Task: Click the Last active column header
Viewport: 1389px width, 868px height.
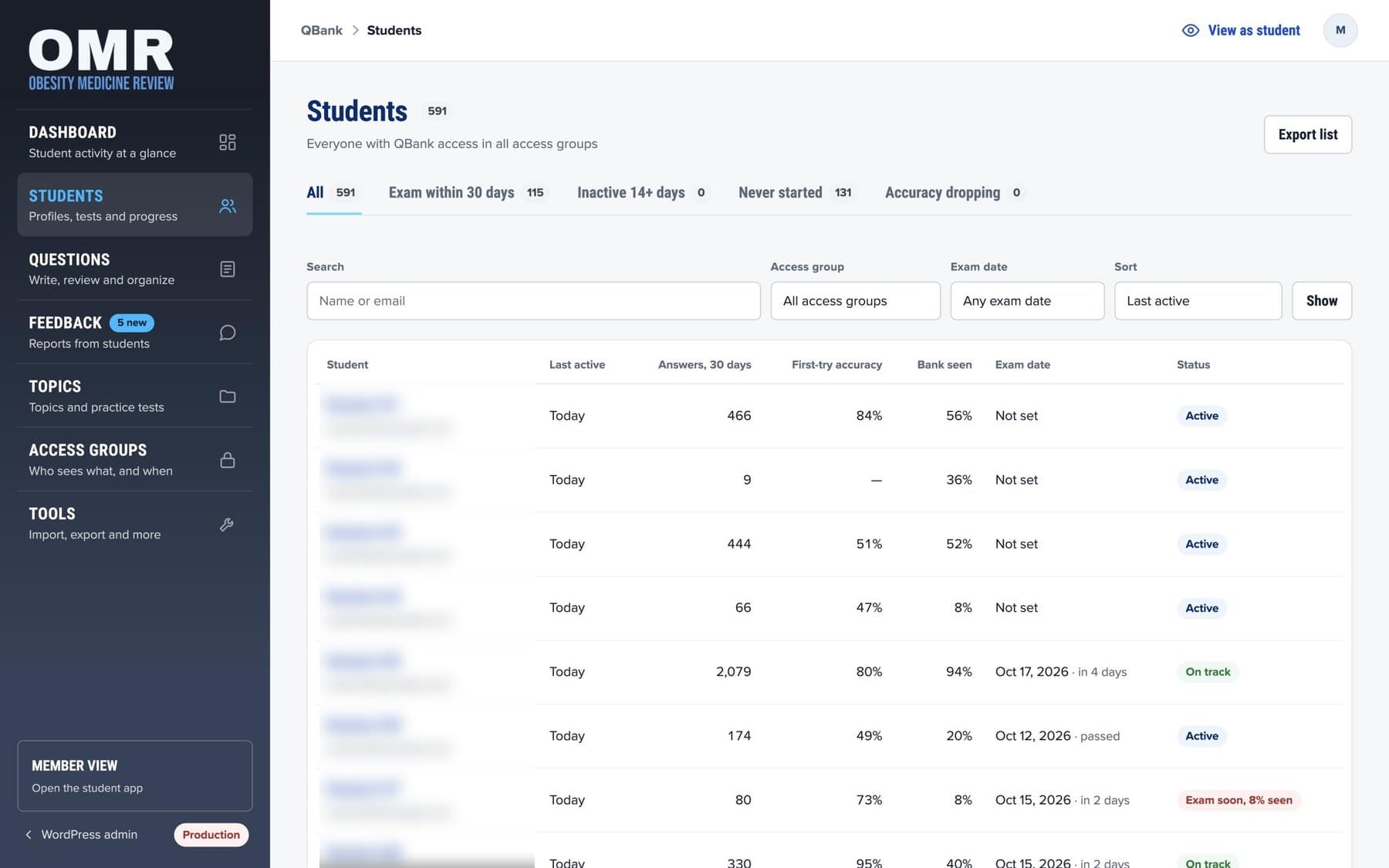Action: click(x=576, y=365)
